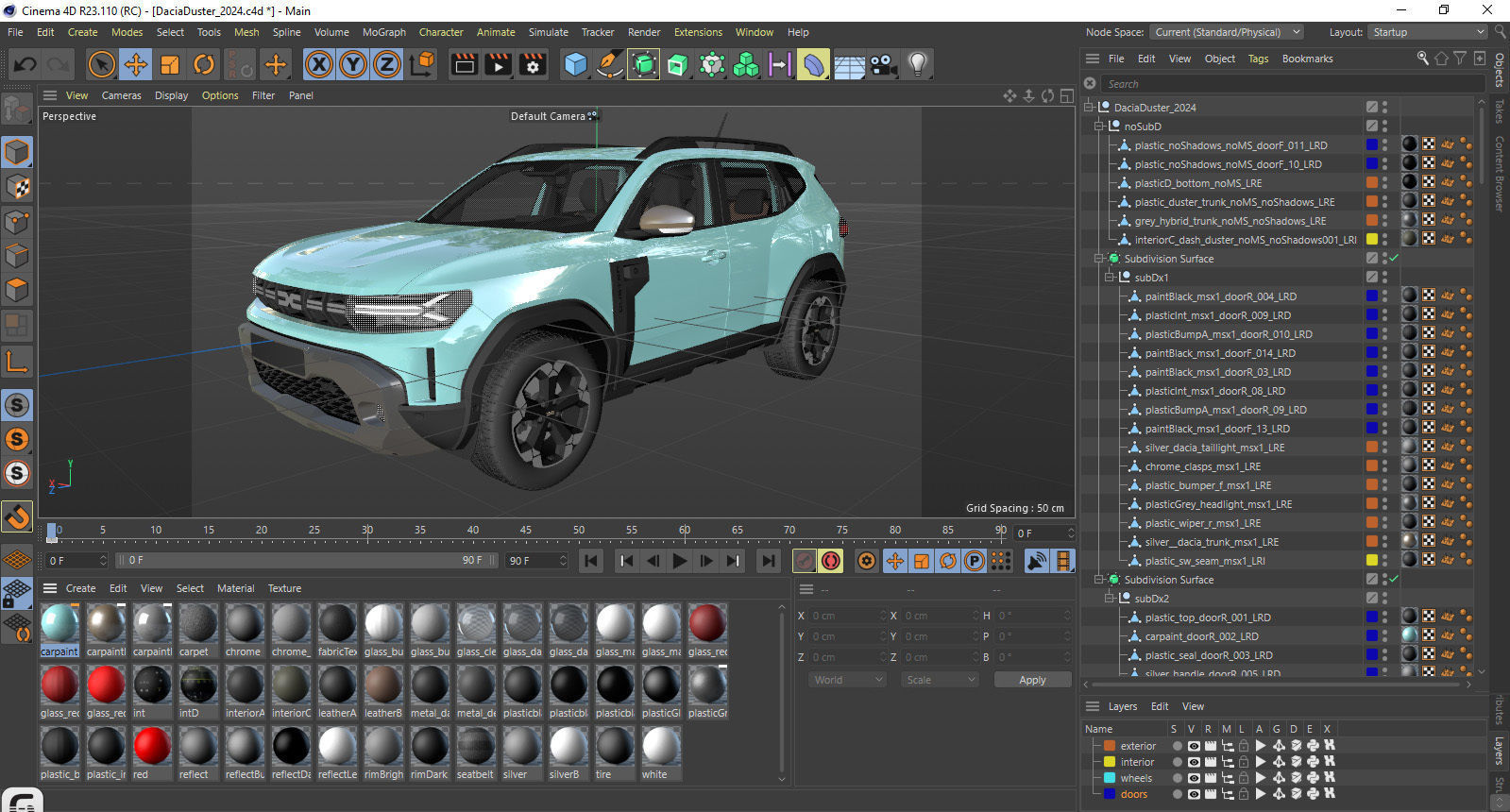
Task: Activate the Scale tool
Action: point(170,64)
